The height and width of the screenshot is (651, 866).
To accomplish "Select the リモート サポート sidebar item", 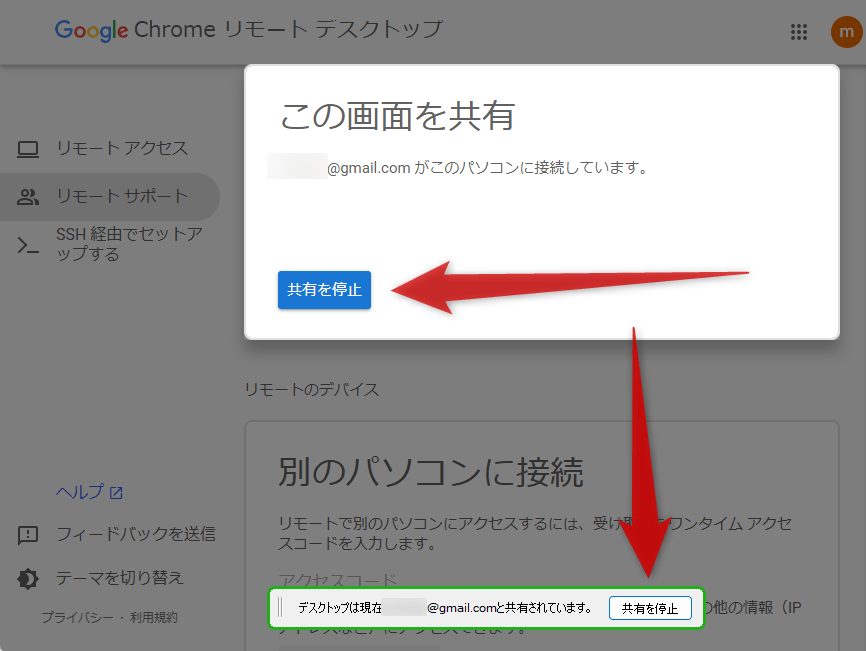I will pyautogui.click(x=109, y=197).
